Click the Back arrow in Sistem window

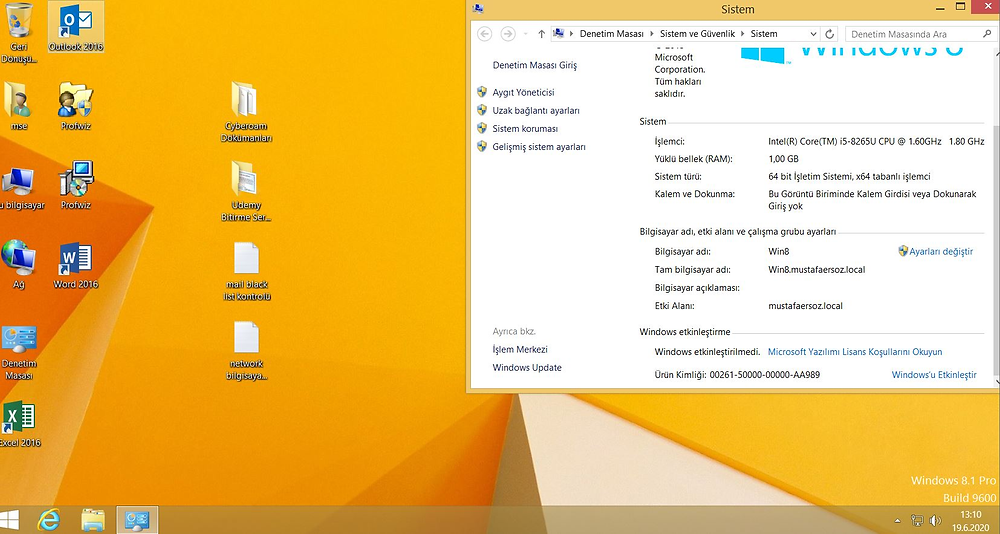tap(485, 34)
